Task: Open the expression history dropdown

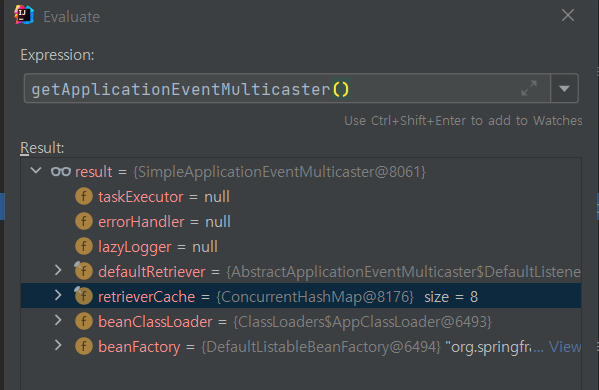Action: point(564,89)
